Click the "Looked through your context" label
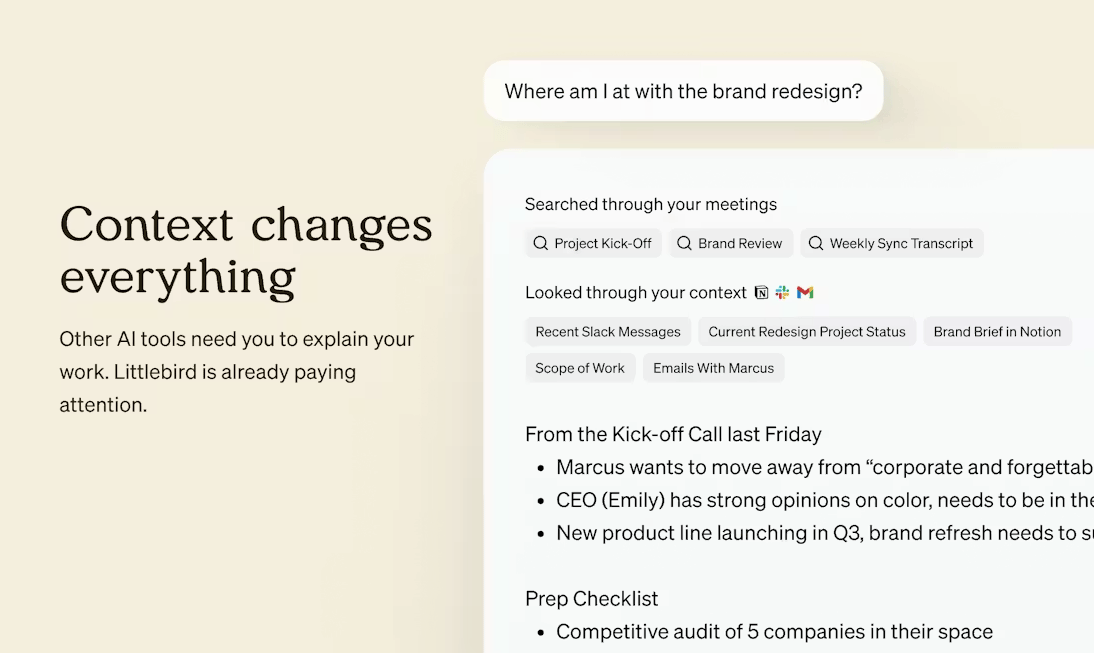1094x653 pixels. 636,293
